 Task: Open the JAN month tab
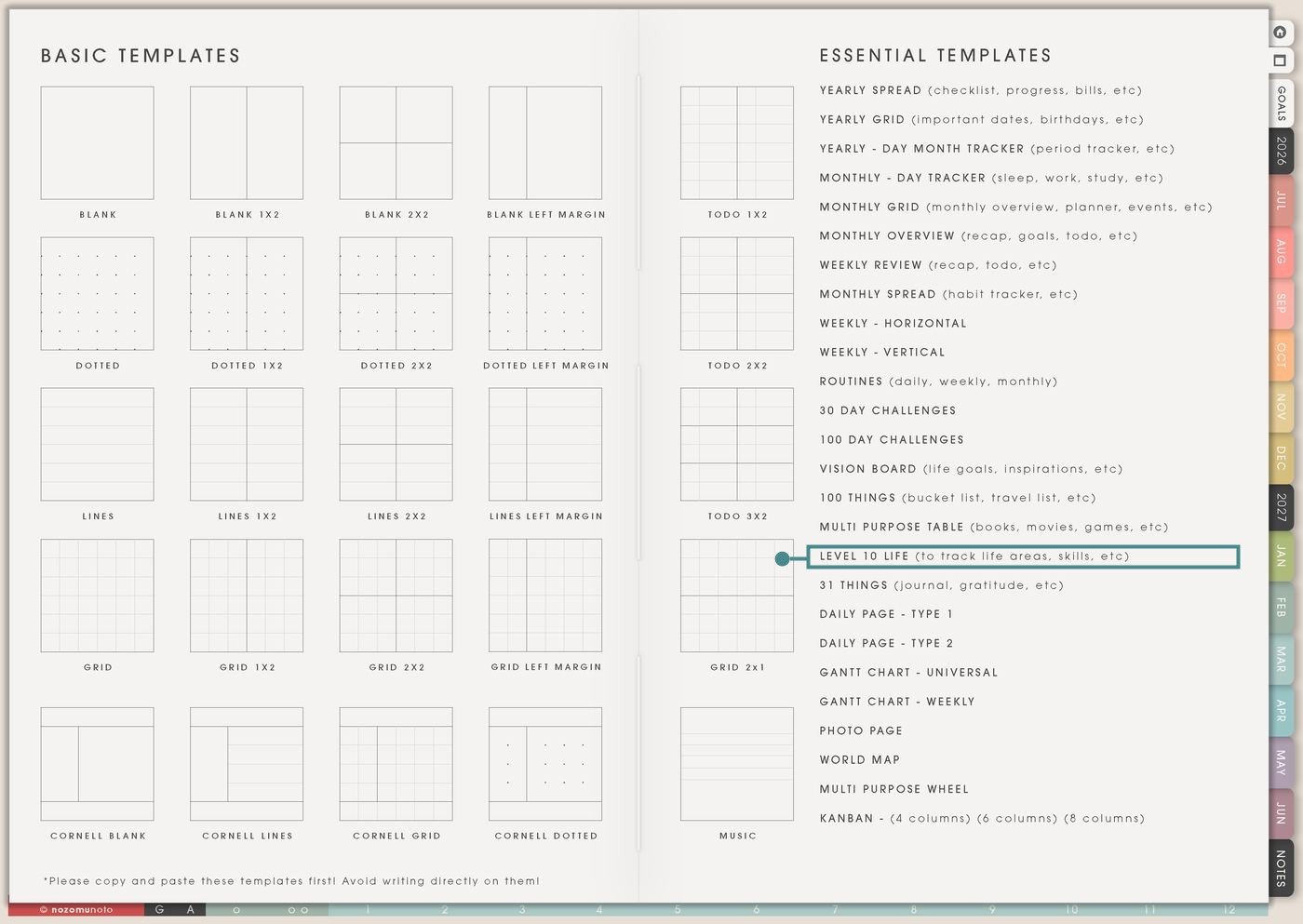pyautogui.click(x=1282, y=556)
